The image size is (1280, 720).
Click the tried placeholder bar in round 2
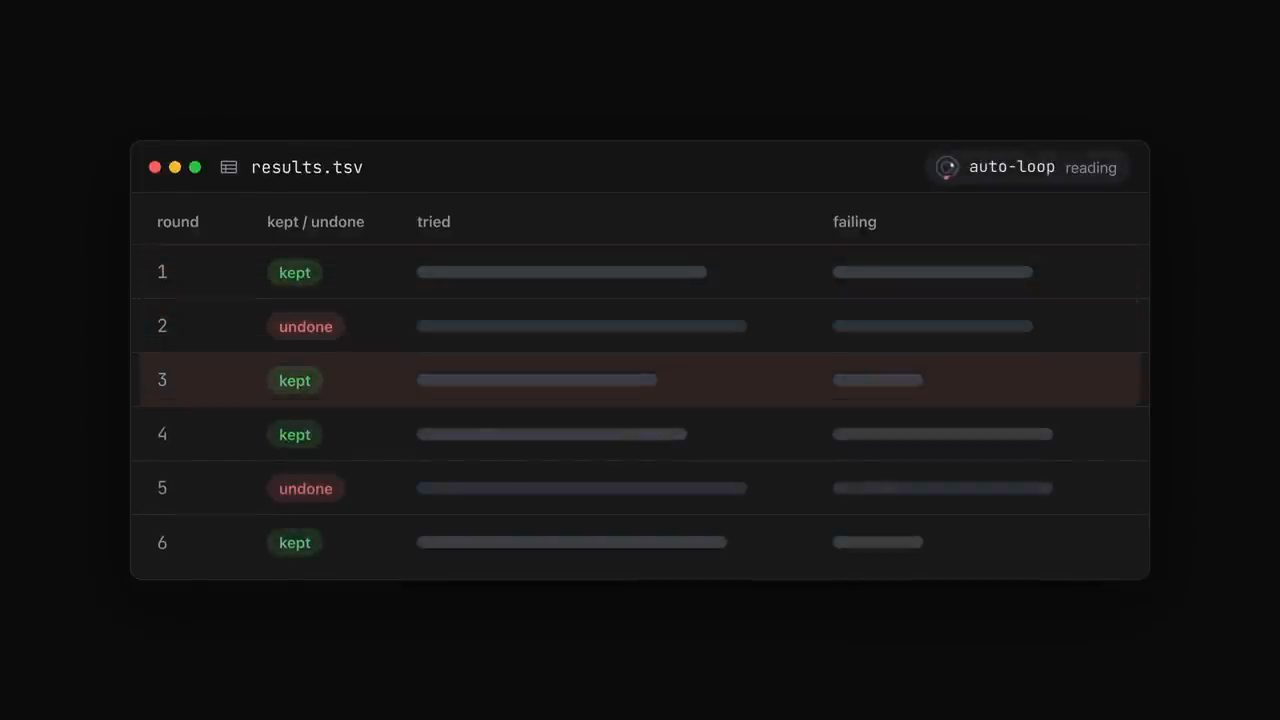[582, 326]
